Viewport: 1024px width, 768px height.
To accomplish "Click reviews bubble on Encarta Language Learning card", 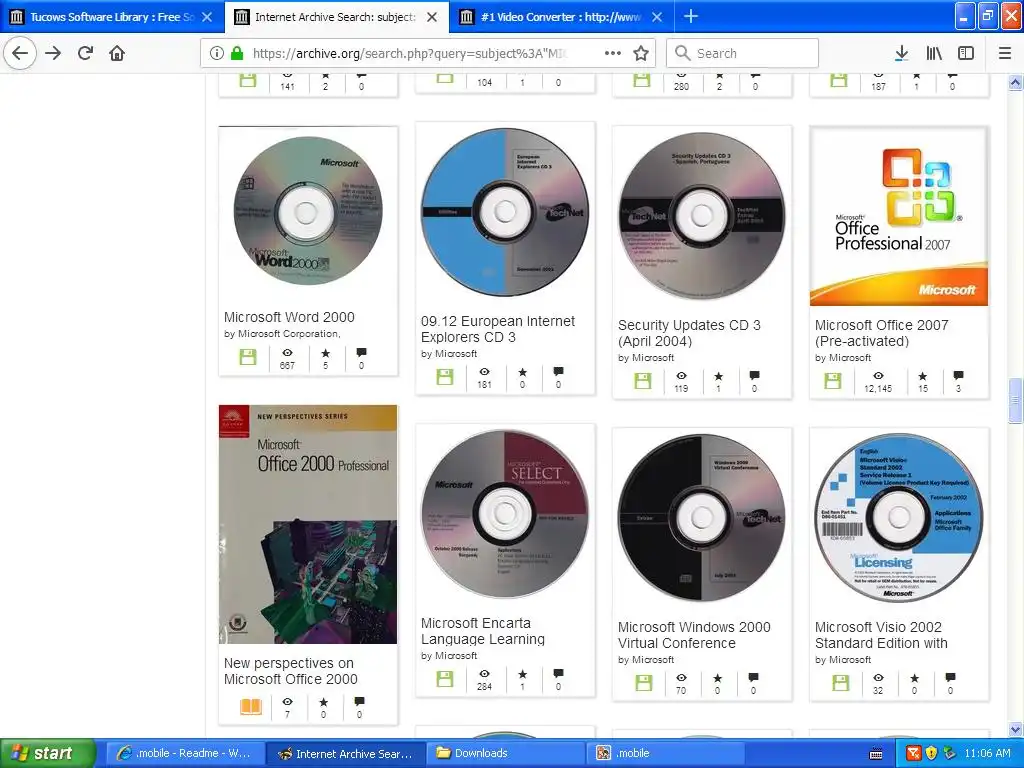I will click(558, 673).
